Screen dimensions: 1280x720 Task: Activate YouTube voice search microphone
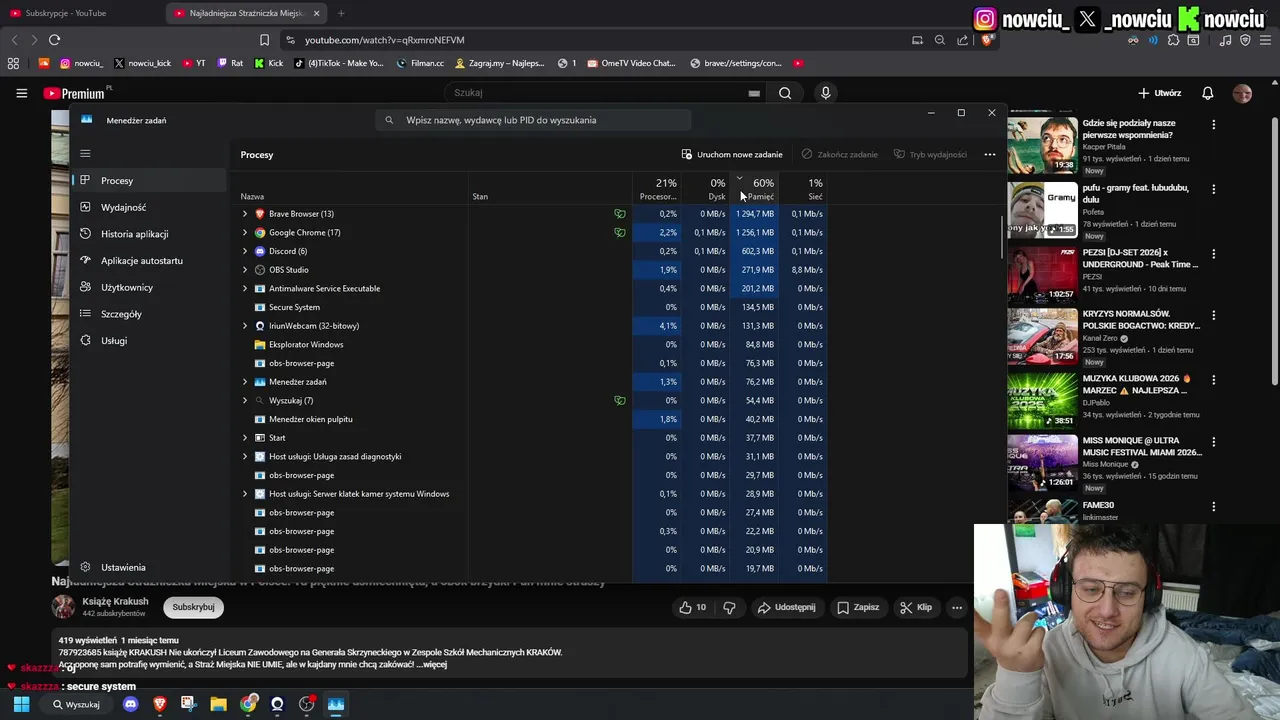click(x=825, y=93)
